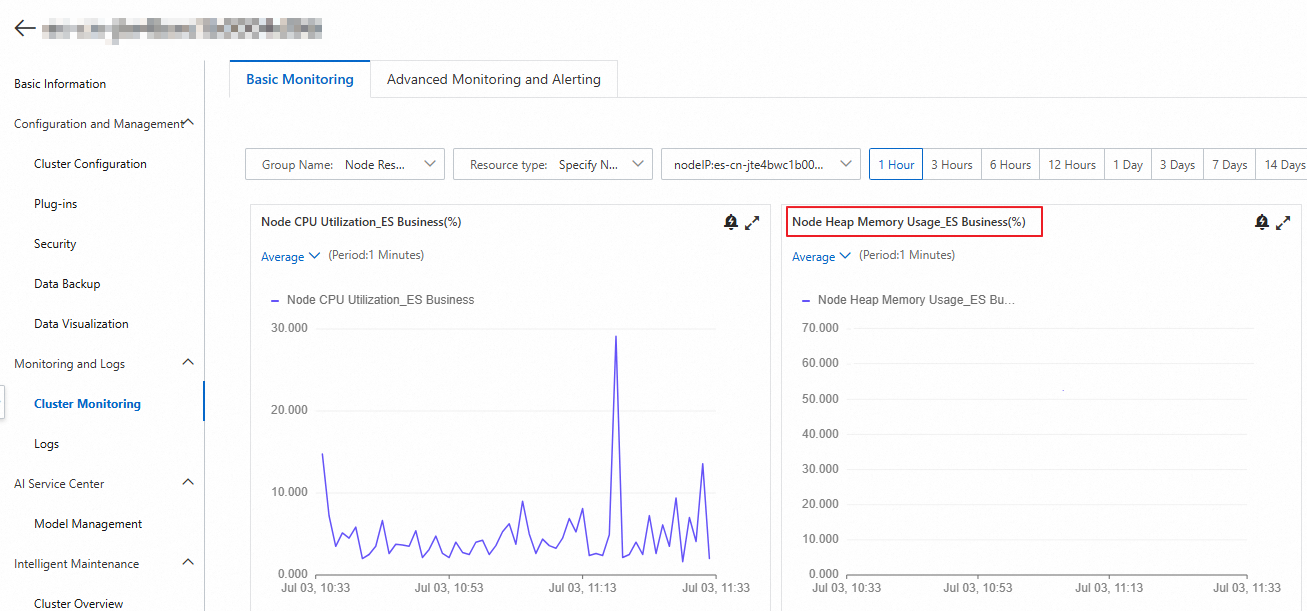Viewport: 1307px width, 611px height.
Task: Open Security settings page
Action: coord(55,244)
